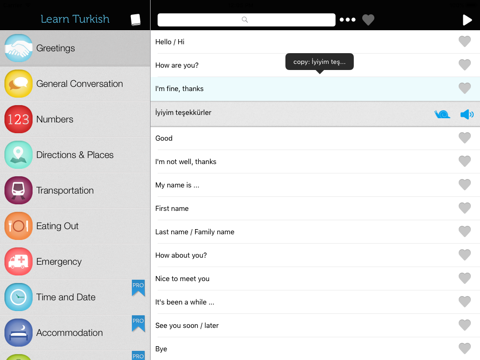Open the Numbers 123 icon

[18, 119]
